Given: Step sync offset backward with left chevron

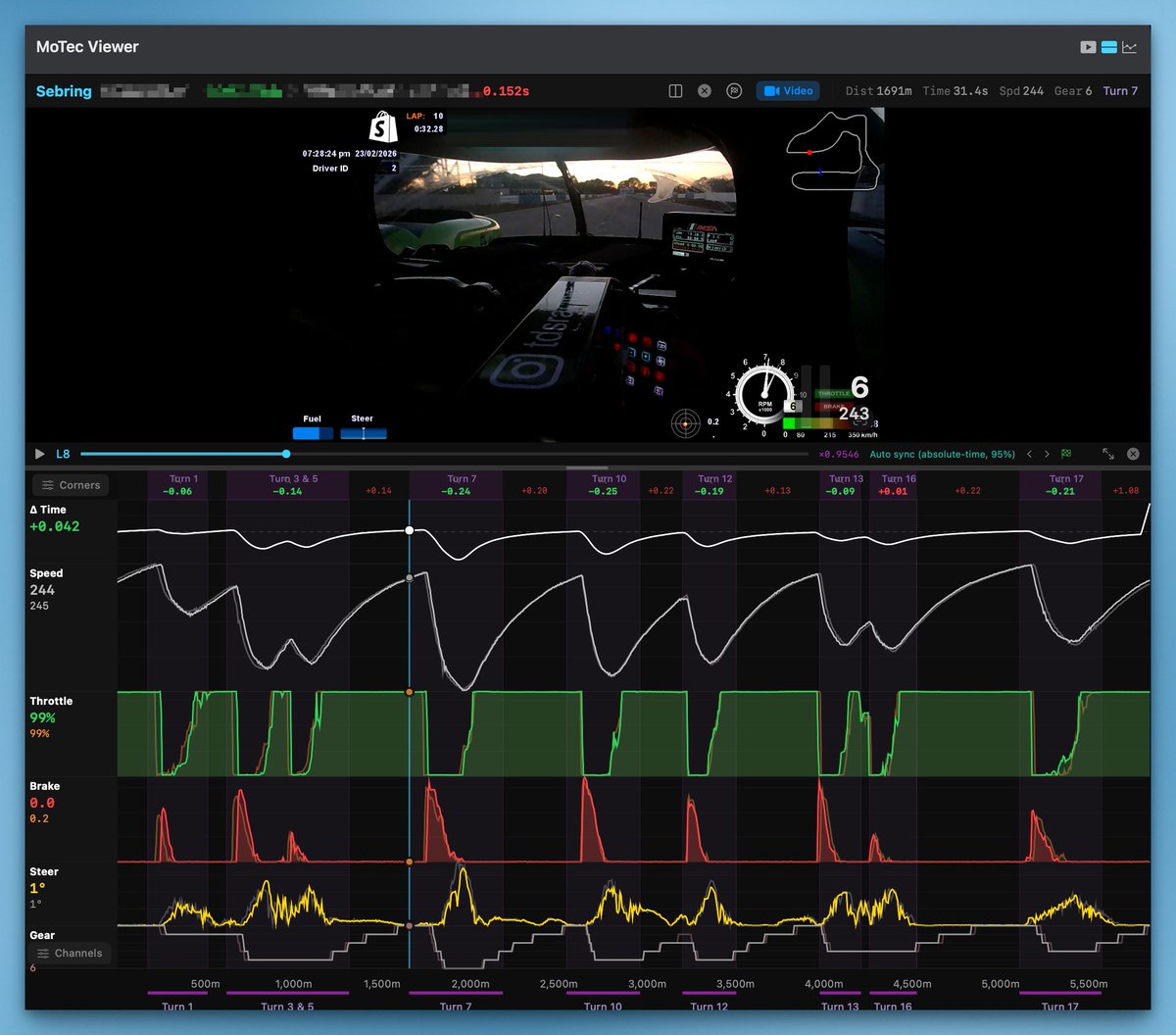Looking at the screenshot, I should (x=1029, y=454).
